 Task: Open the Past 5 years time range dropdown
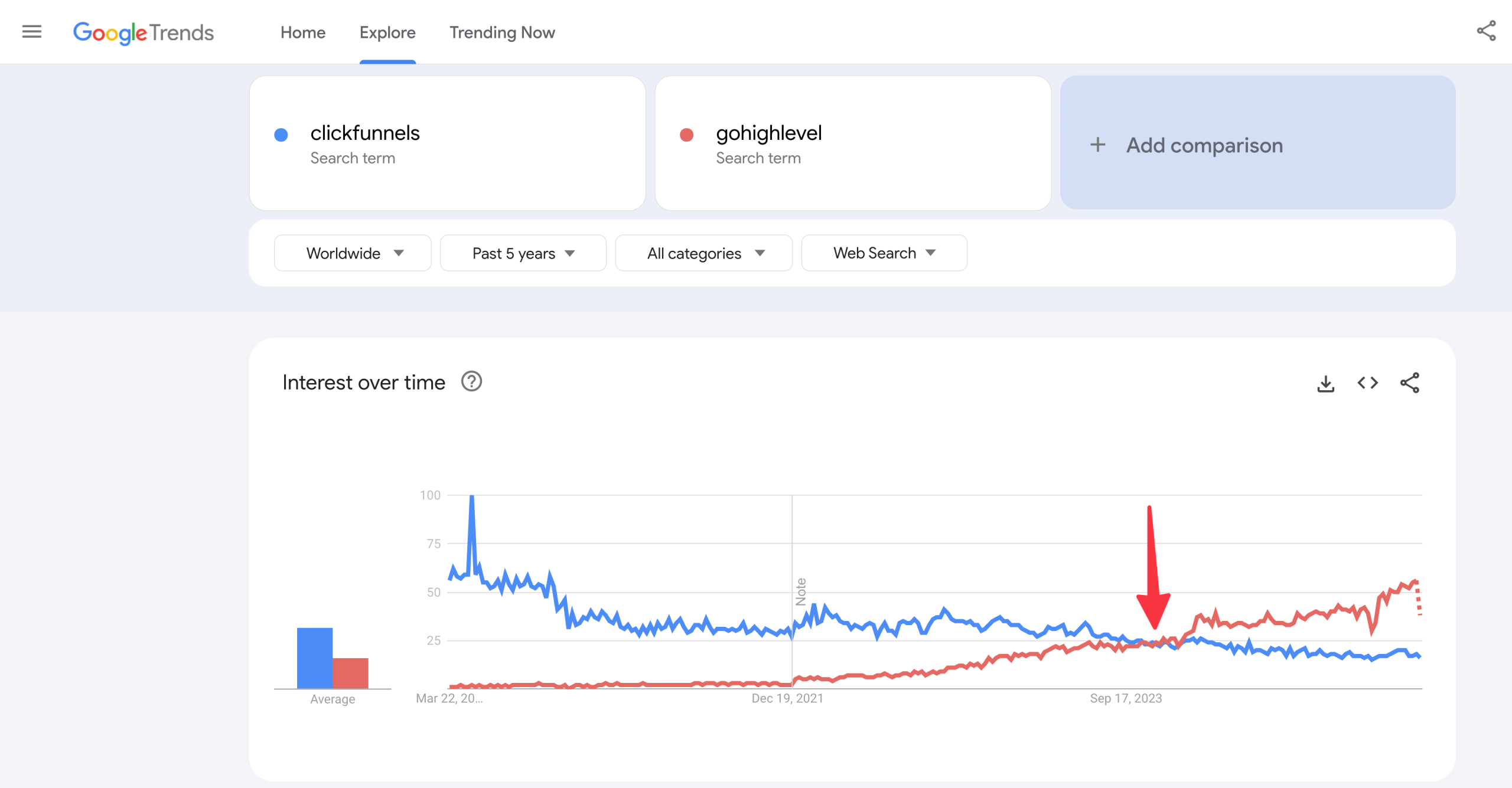[523, 253]
